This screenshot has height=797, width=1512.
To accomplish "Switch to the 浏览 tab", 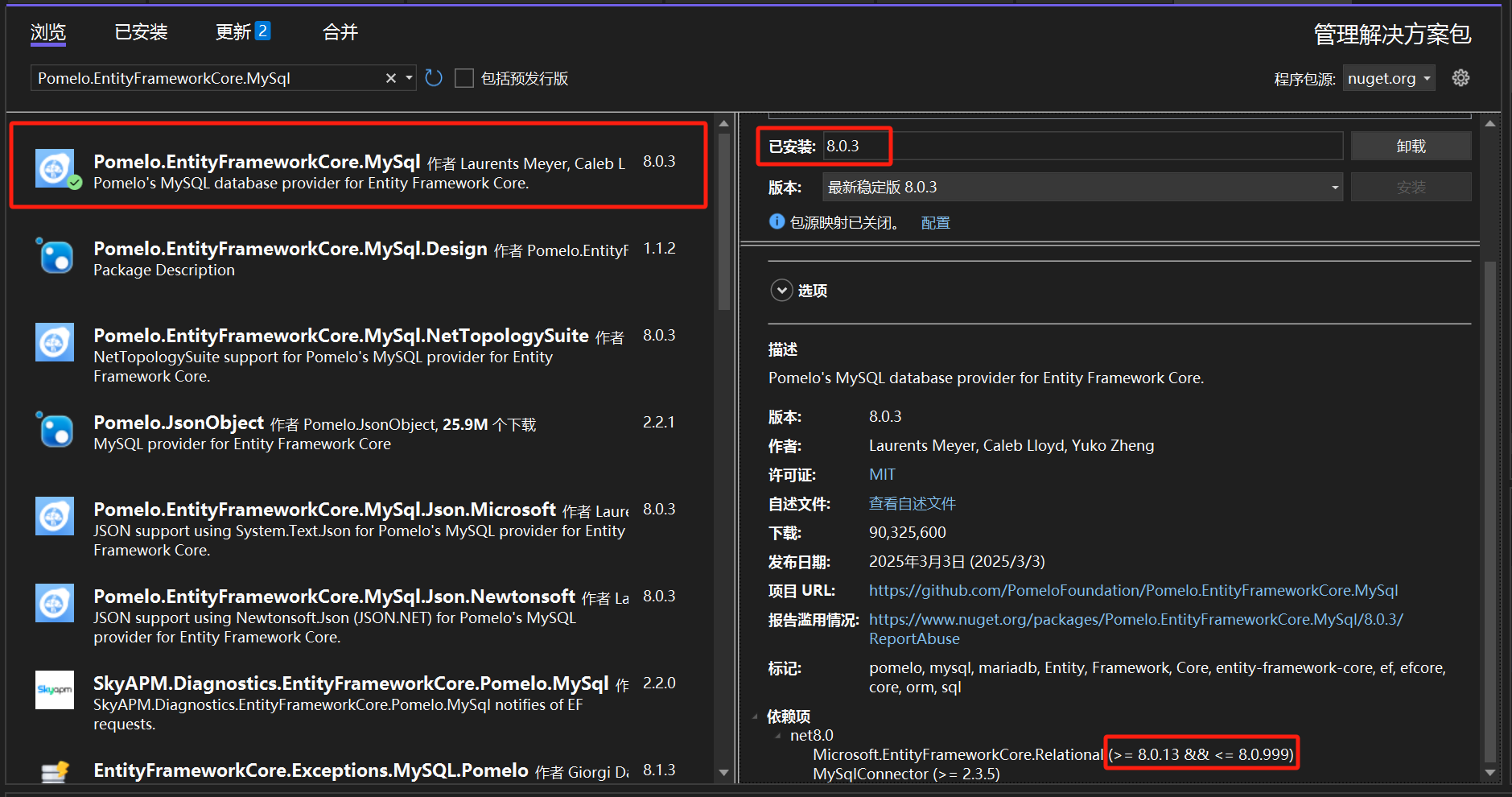I will pyautogui.click(x=48, y=32).
